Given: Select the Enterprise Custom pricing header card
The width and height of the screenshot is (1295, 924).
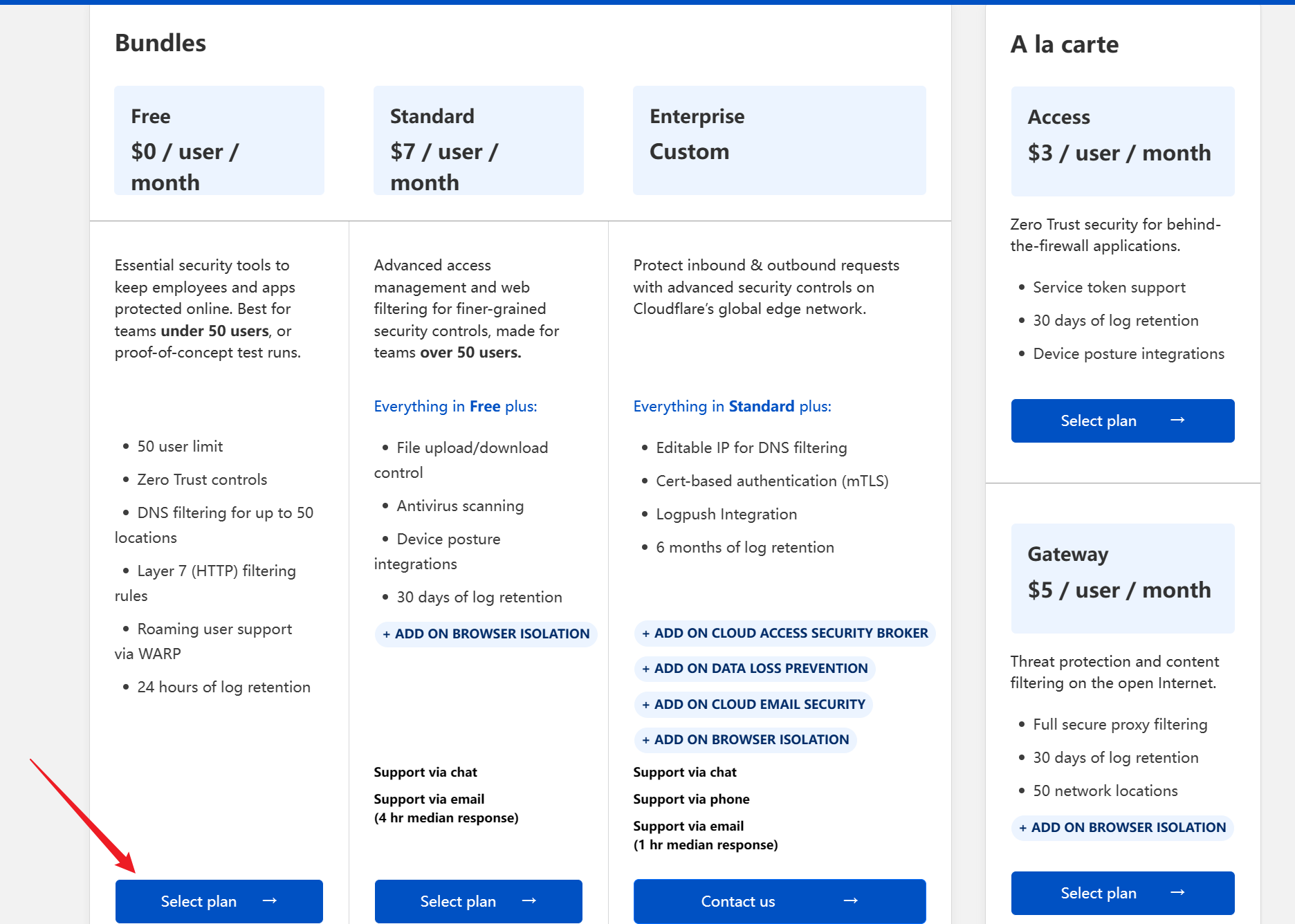Looking at the screenshot, I should point(779,140).
